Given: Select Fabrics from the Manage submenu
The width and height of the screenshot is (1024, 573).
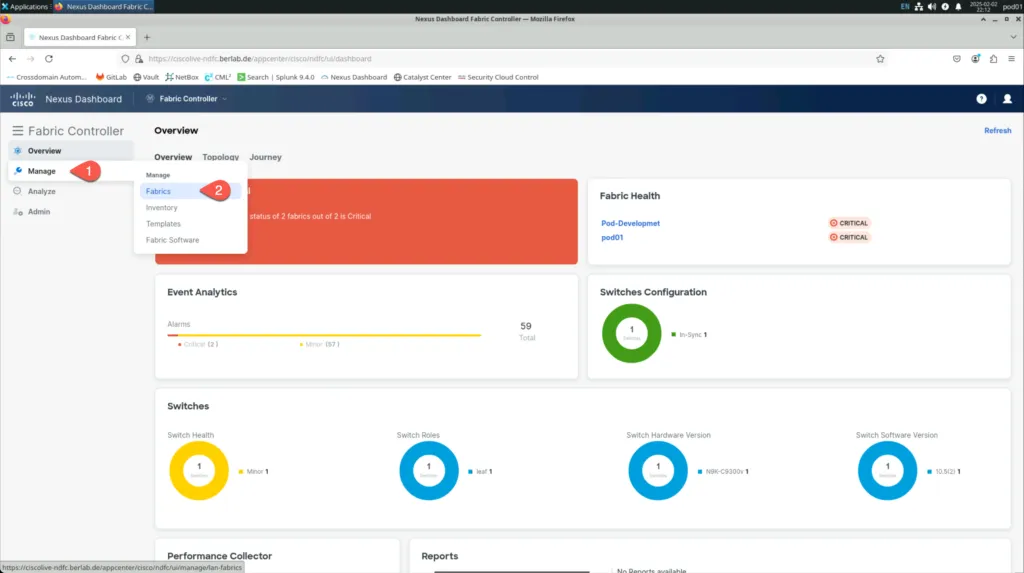Looking at the screenshot, I should click(x=158, y=191).
